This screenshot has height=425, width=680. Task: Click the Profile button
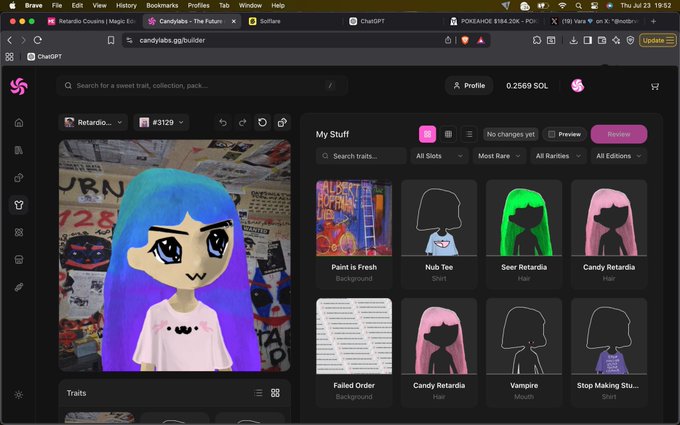click(x=469, y=86)
